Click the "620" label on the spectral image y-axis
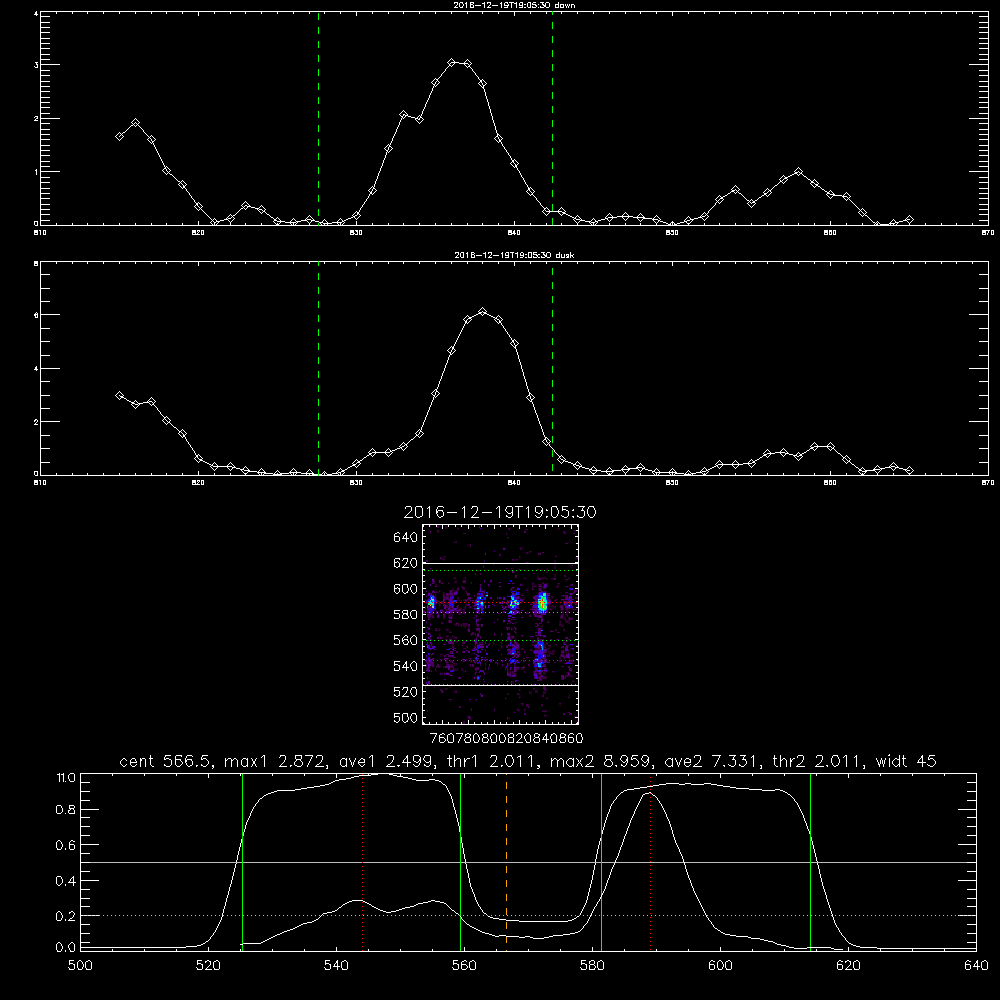 [406, 563]
